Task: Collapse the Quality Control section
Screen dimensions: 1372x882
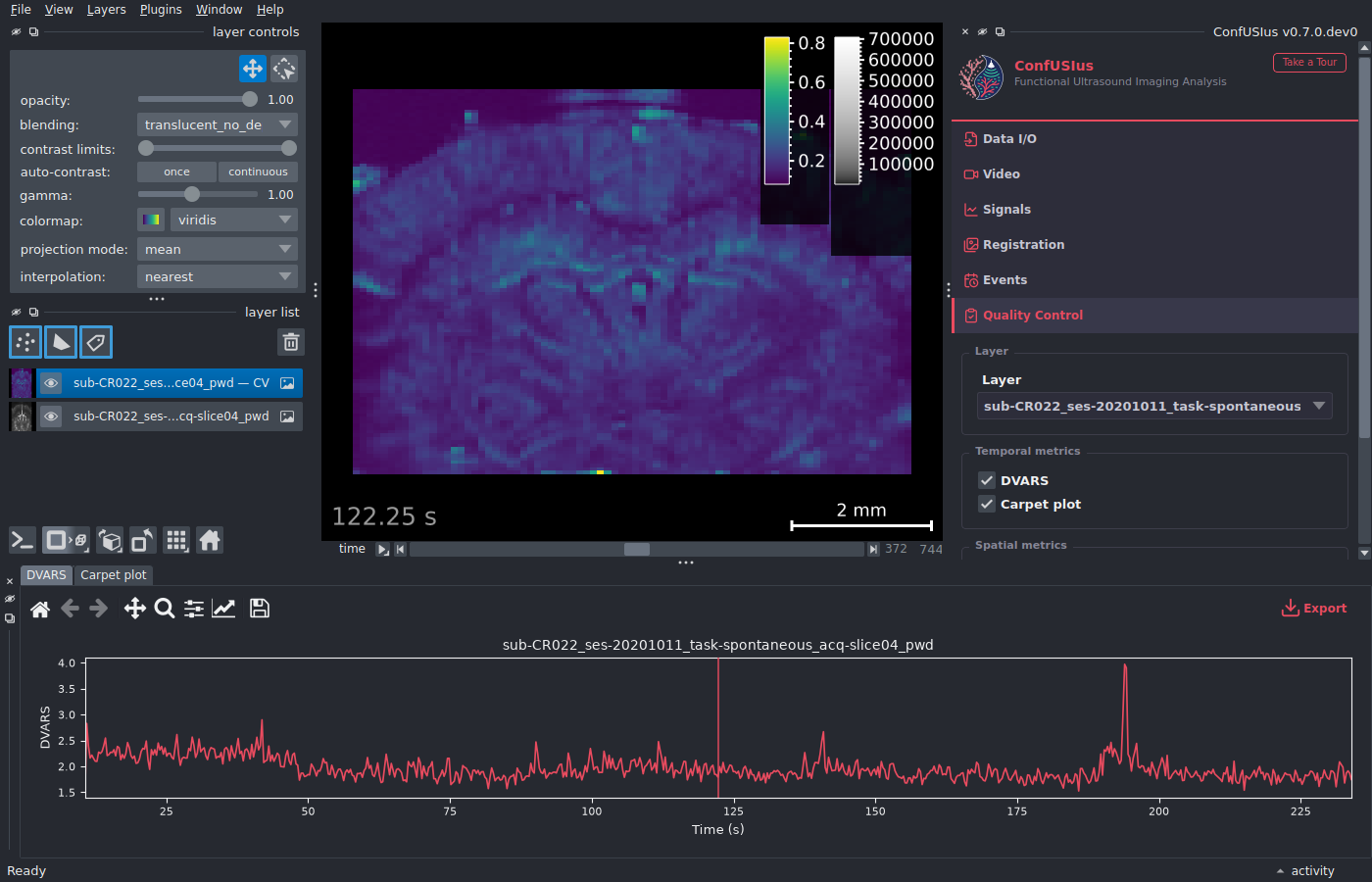Action: tap(1154, 316)
